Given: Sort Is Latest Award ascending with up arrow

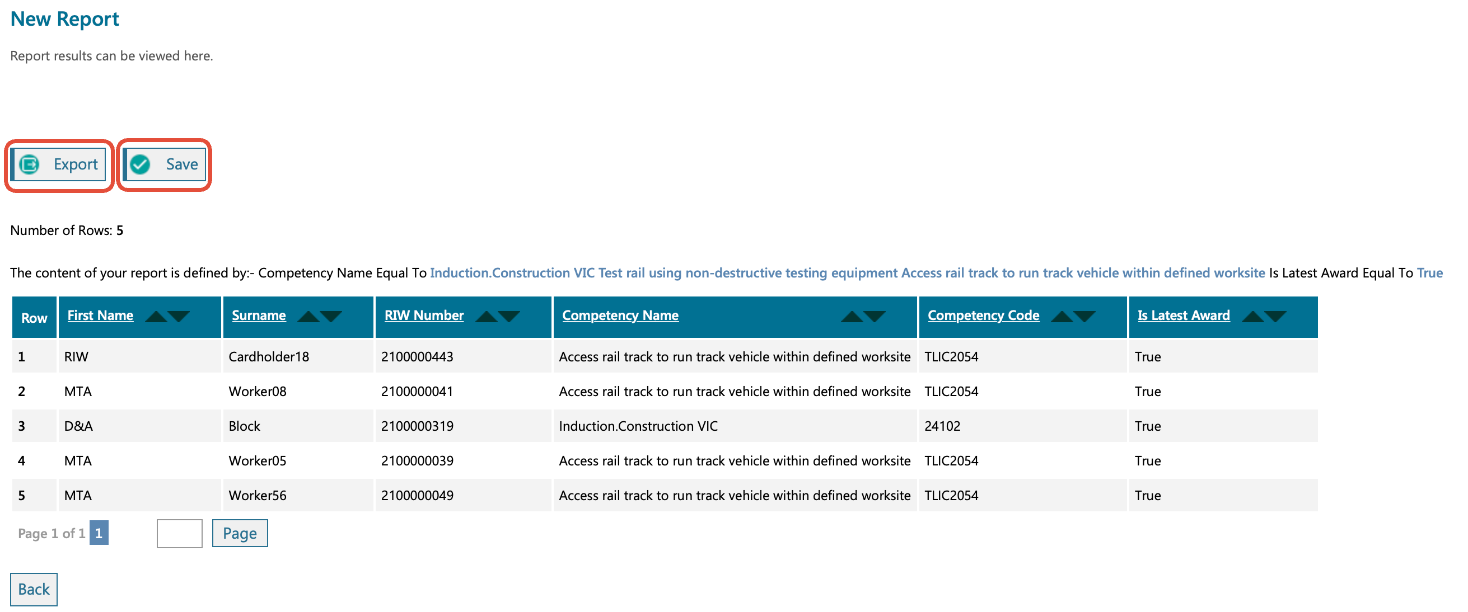Looking at the screenshot, I should (x=1252, y=317).
